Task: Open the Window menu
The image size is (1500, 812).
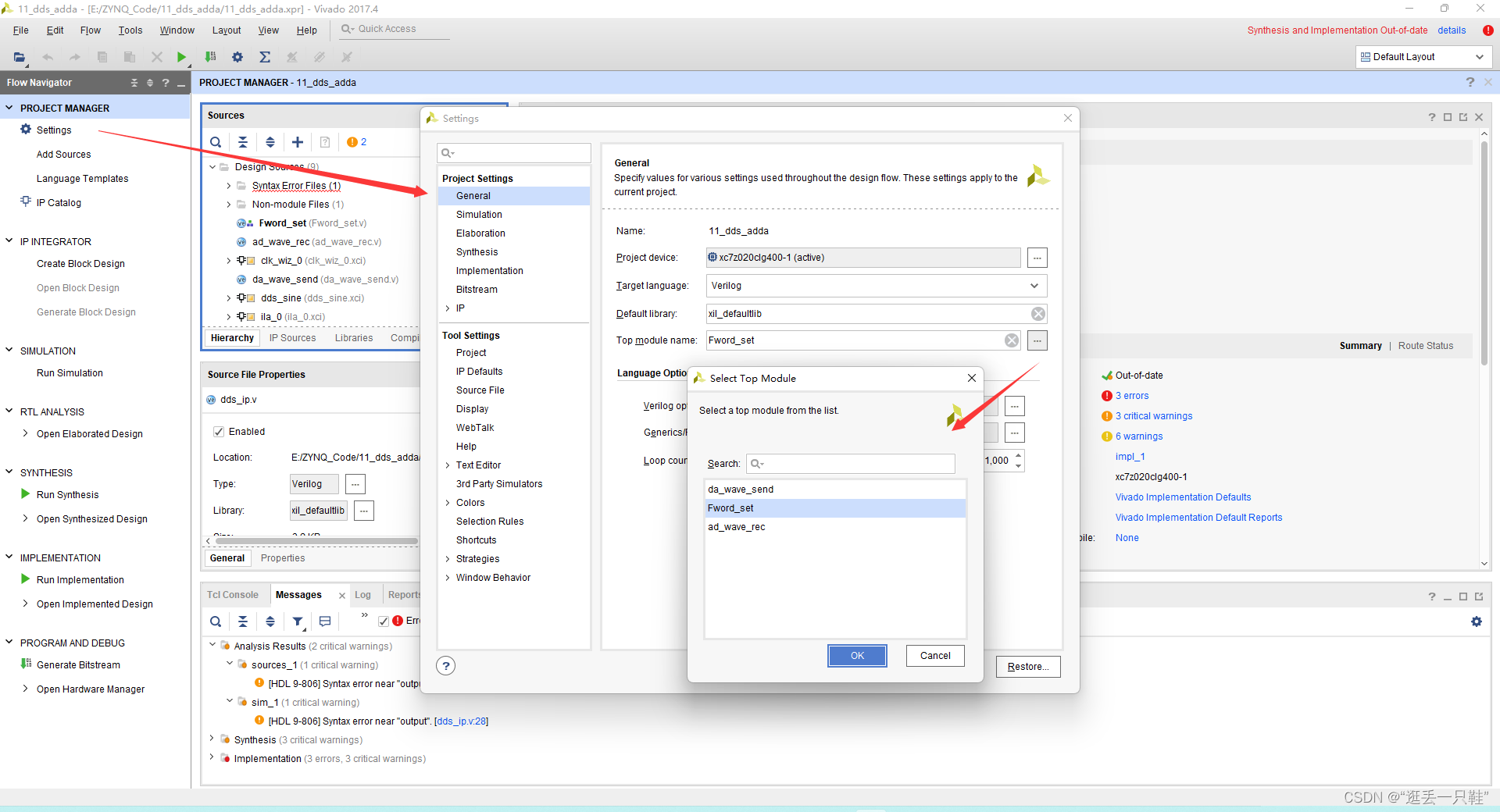Action: (x=177, y=30)
